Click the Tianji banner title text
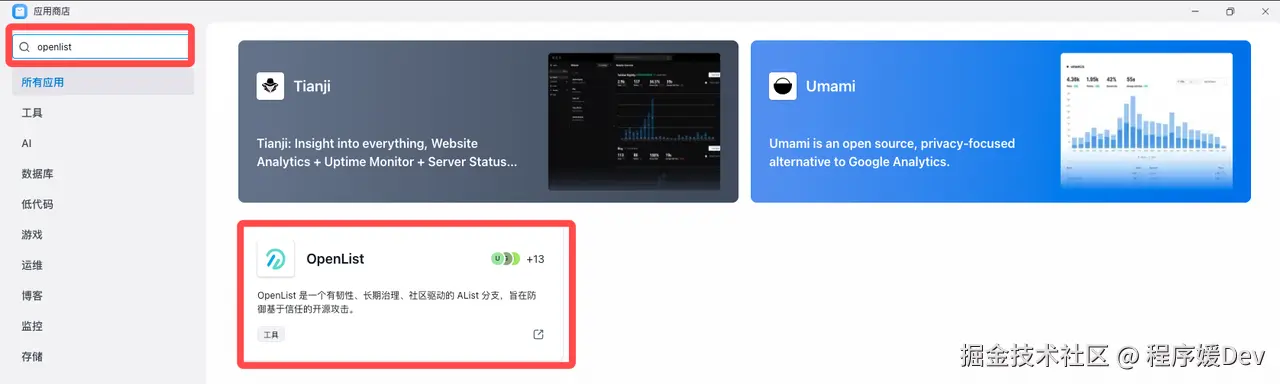Viewport: 1280px width, 384px height. 312,86
